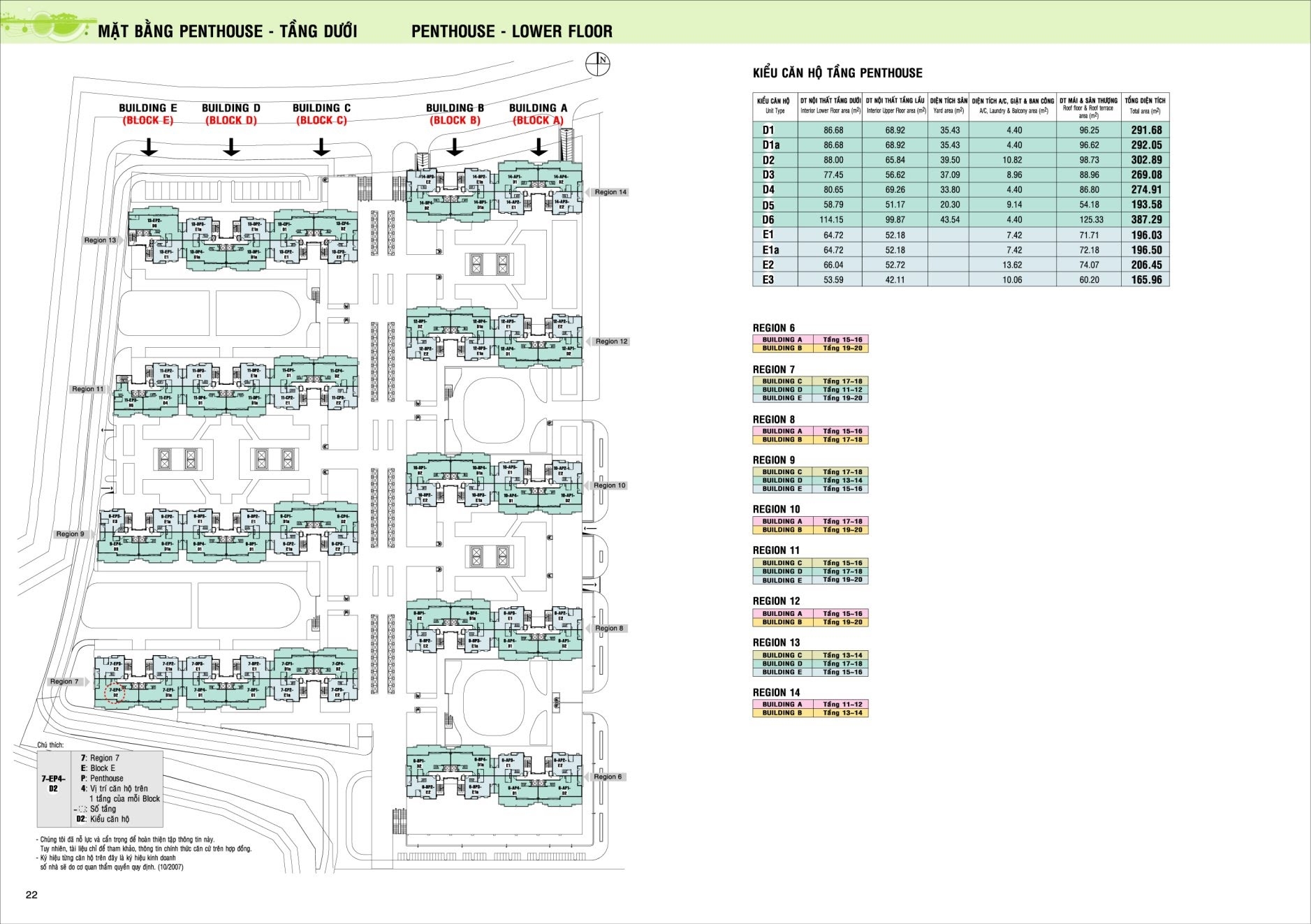Click the black arrow below Building C
This screenshot has height=924, width=1311.
pos(321,147)
